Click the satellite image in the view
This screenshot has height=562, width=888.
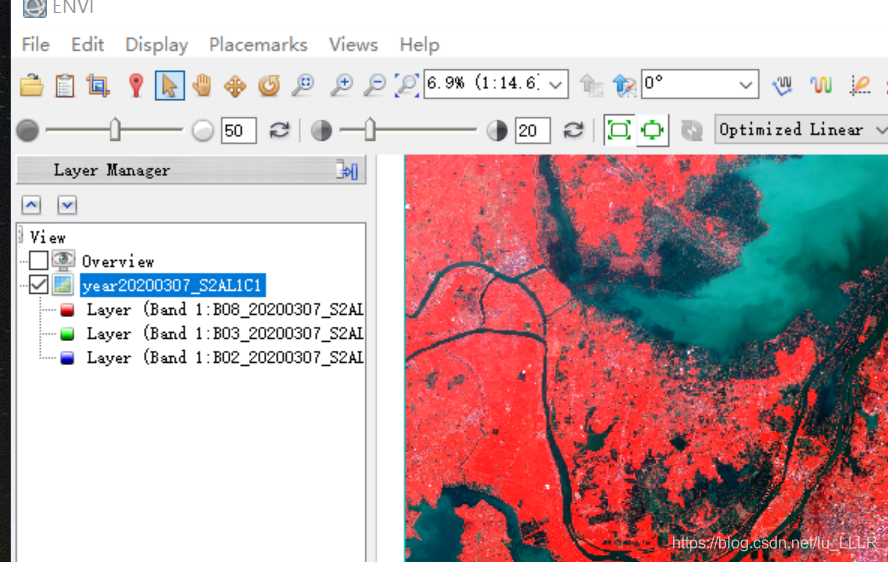pyautogui.click(x=646, y=358)
